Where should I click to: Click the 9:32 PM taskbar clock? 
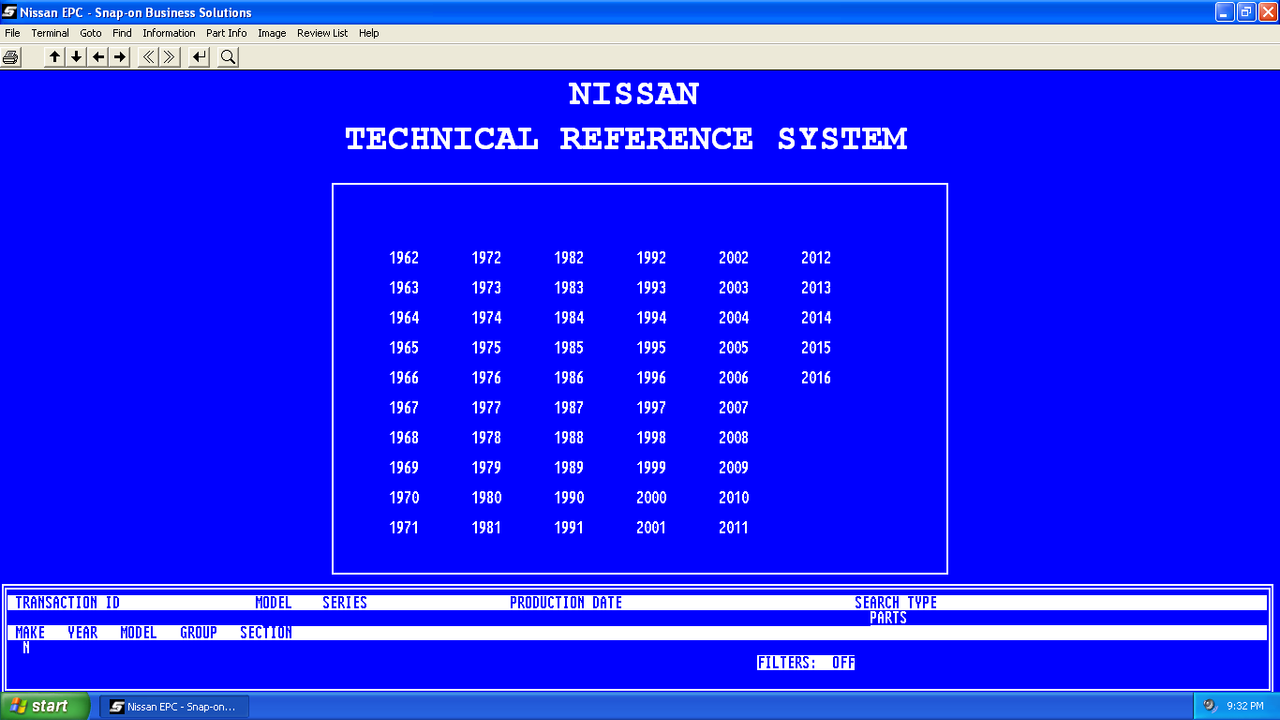click(x=1245, y=706)
